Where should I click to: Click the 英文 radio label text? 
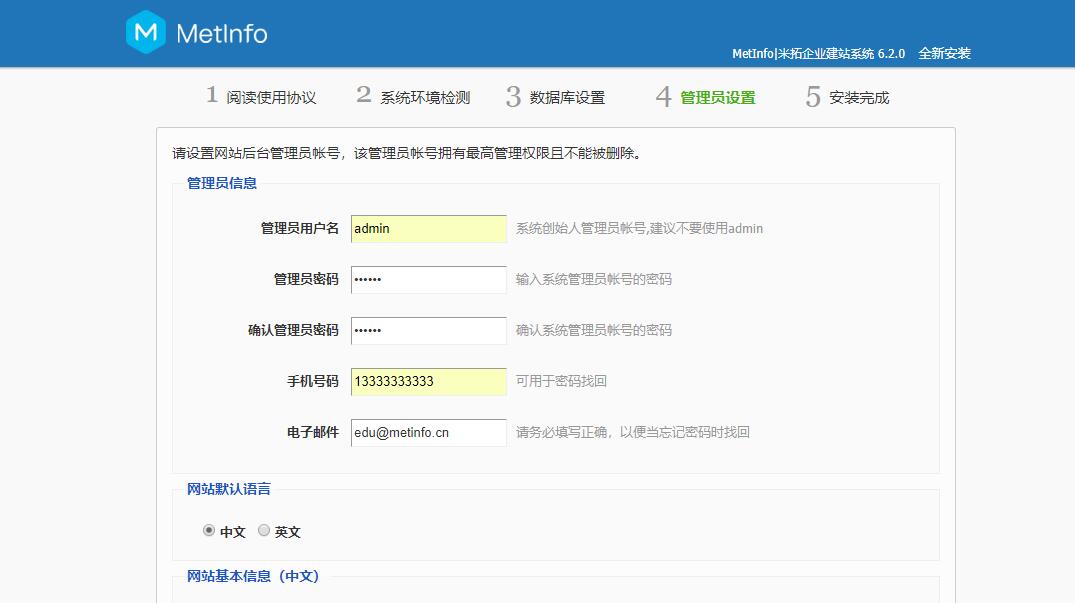287,532
